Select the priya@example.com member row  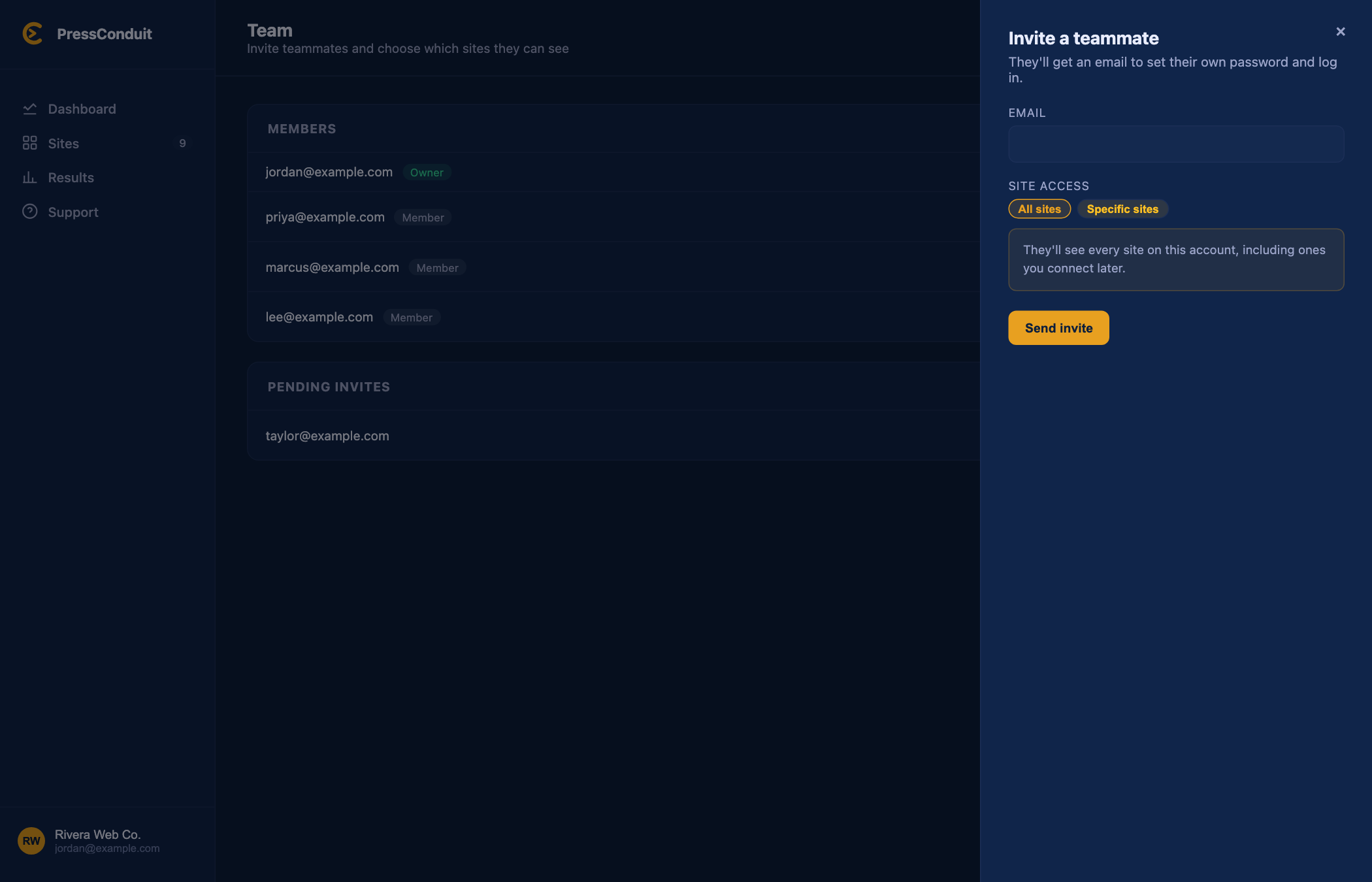point(614,217)
